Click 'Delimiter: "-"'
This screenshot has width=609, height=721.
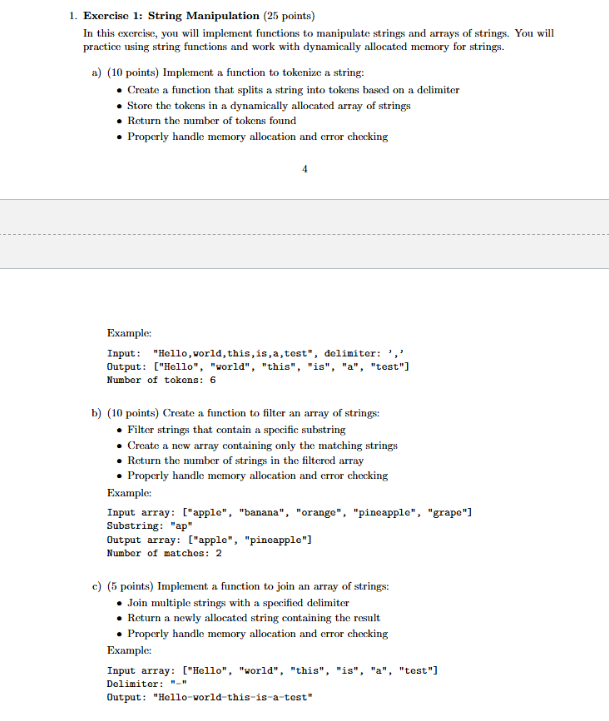[x=147, y=684]
